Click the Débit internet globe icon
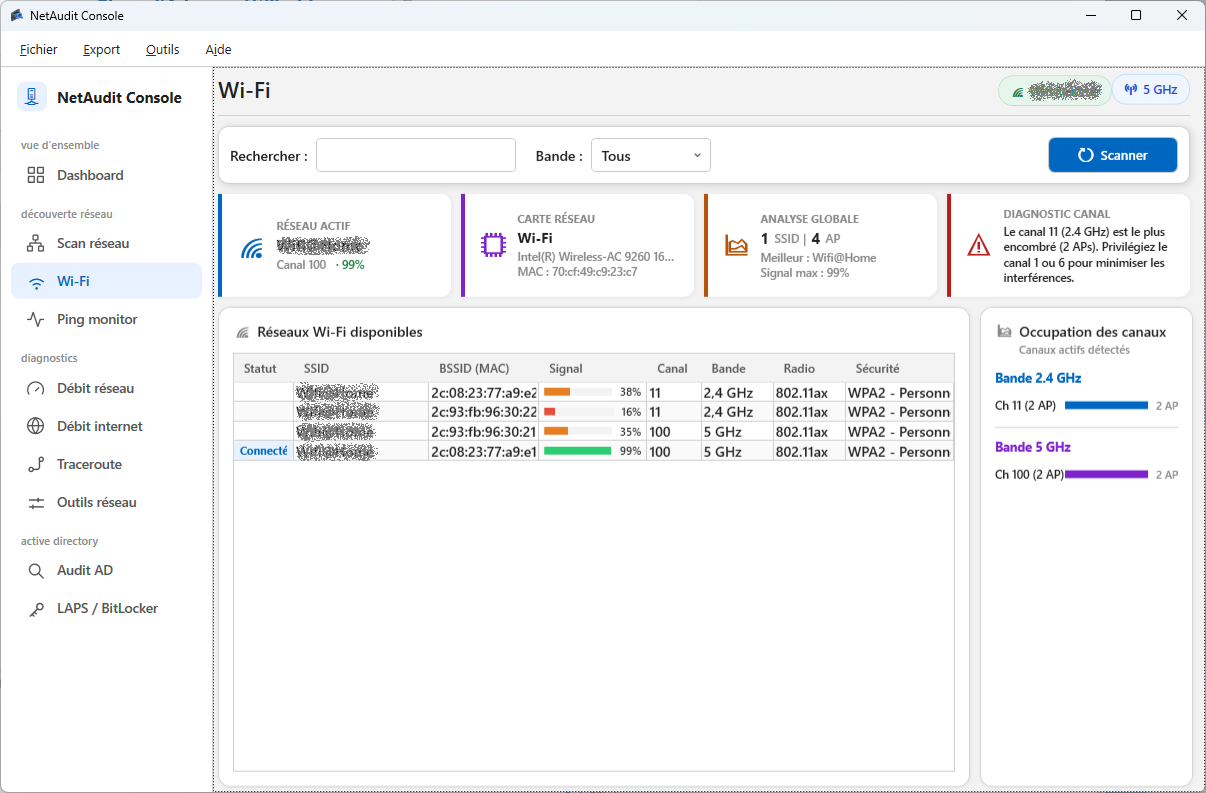The width and height of the screenshot is (1206, 793). 36,426
